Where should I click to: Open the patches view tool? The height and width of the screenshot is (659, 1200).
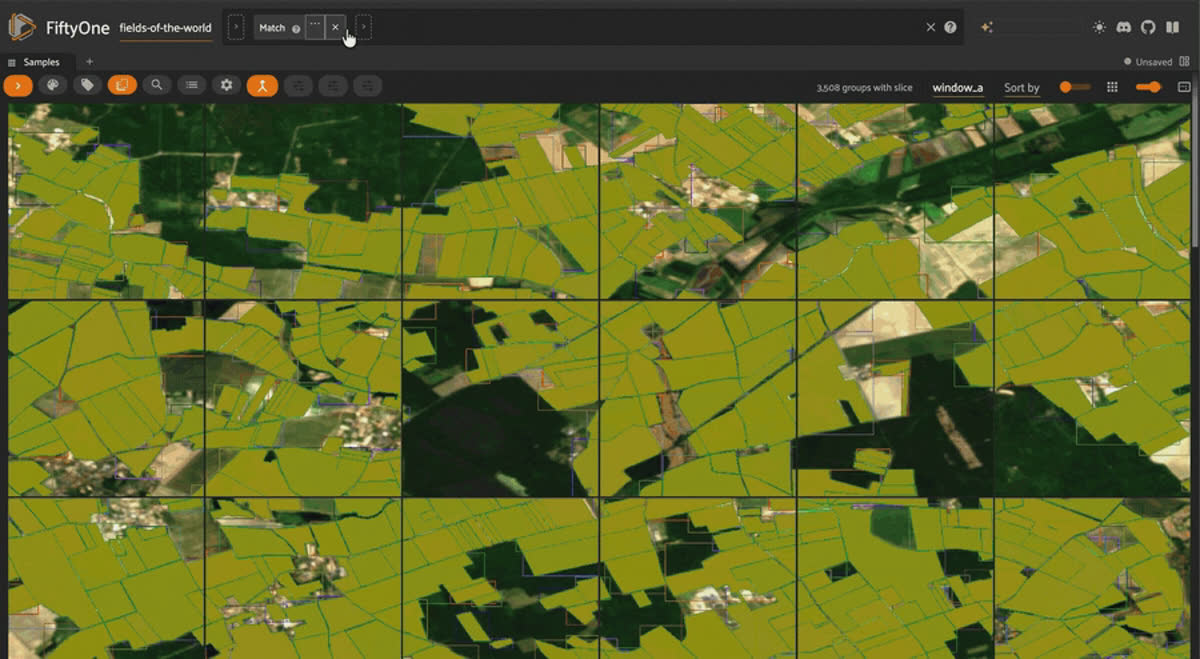[x=122, y=86]
